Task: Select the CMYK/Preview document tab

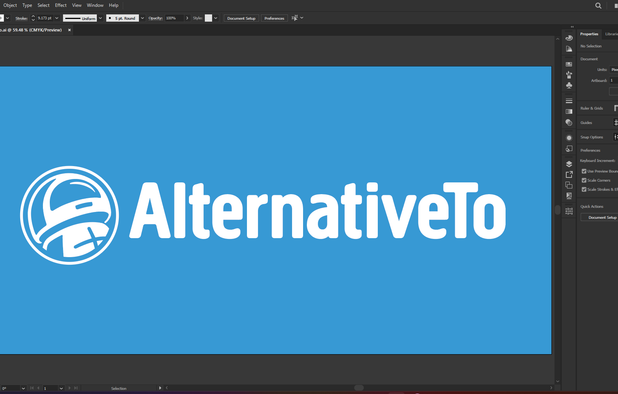Action: 32,30
